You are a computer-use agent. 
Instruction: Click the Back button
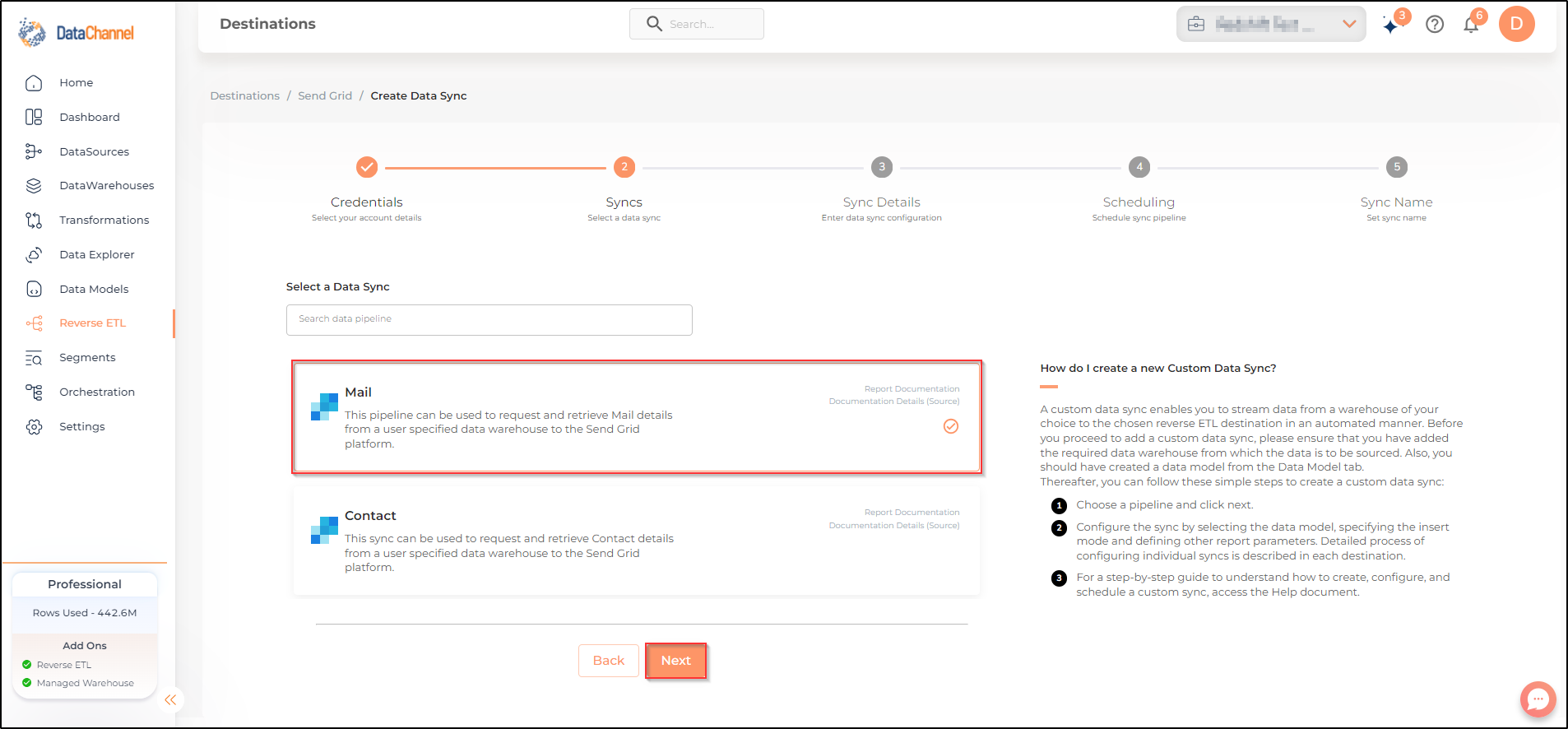click(609, 661)
